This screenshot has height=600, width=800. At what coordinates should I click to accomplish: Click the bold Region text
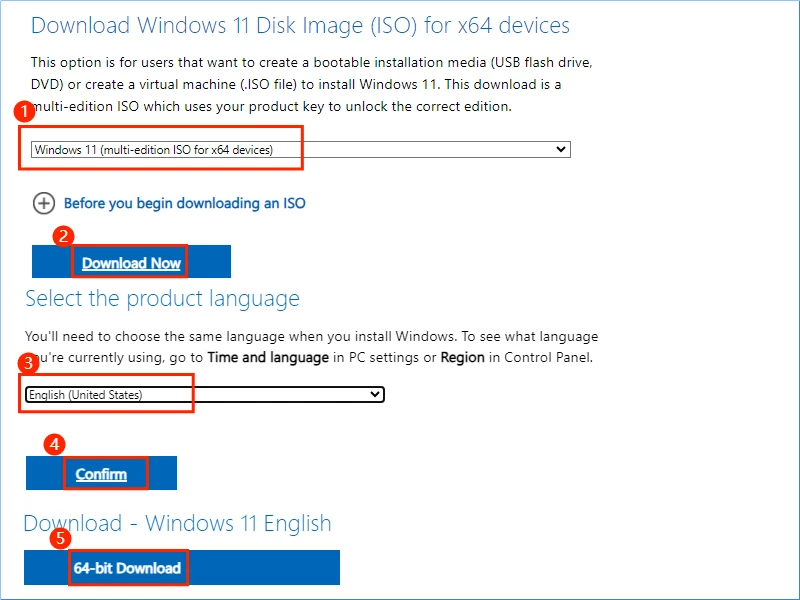pyautogui.click(x=462, y=357)
